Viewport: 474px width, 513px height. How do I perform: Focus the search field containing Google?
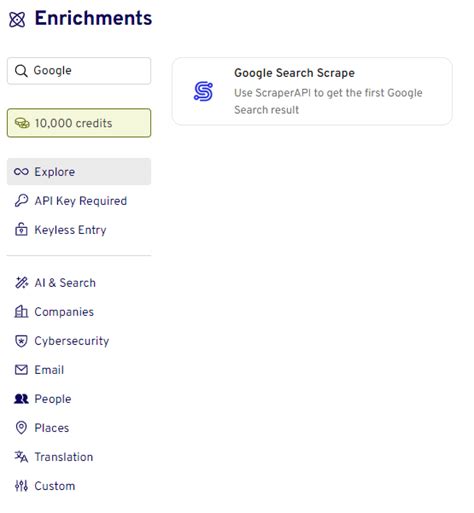(x=79, y=71)
